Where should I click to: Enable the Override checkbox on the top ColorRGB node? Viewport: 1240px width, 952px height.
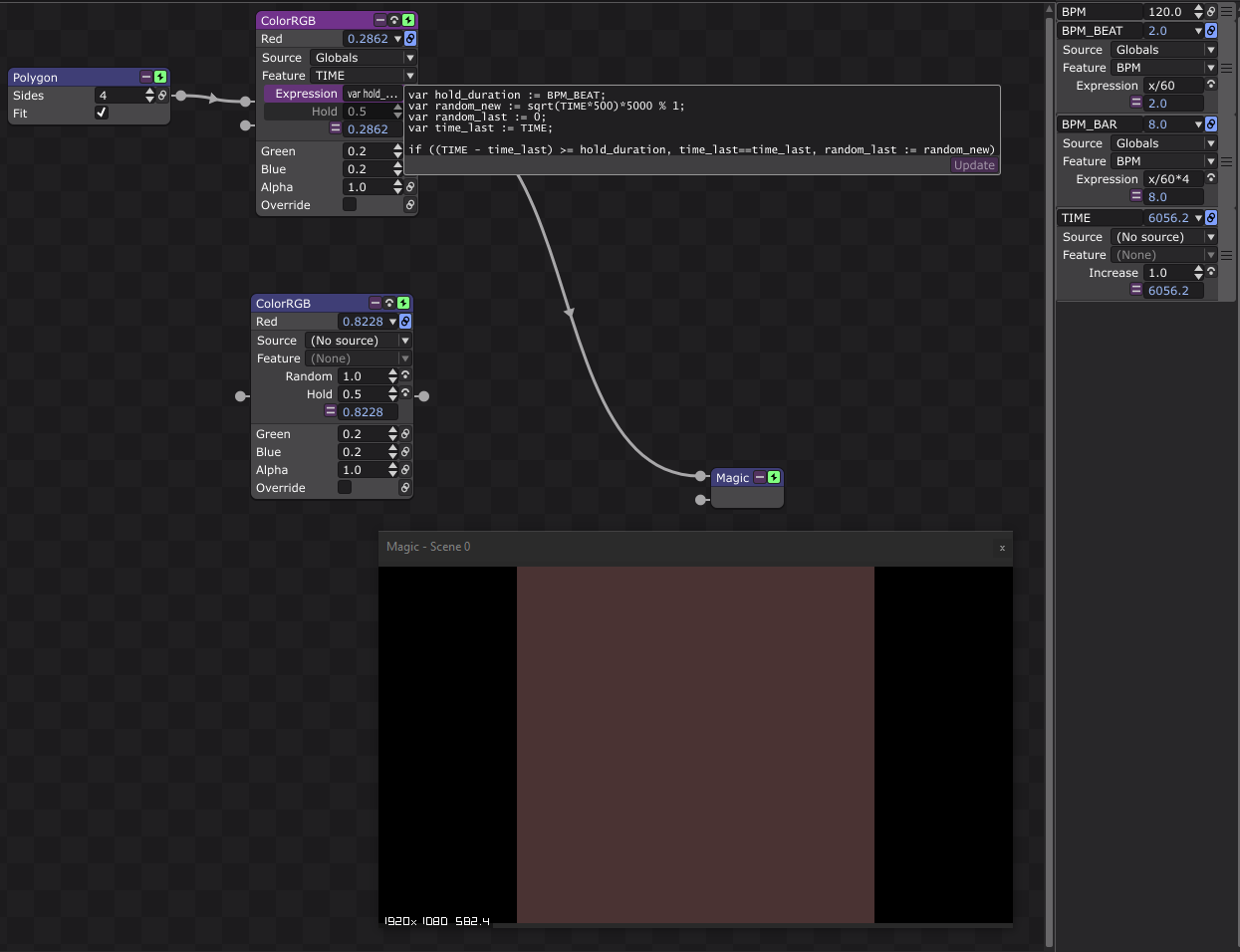(x=350, y=204)
